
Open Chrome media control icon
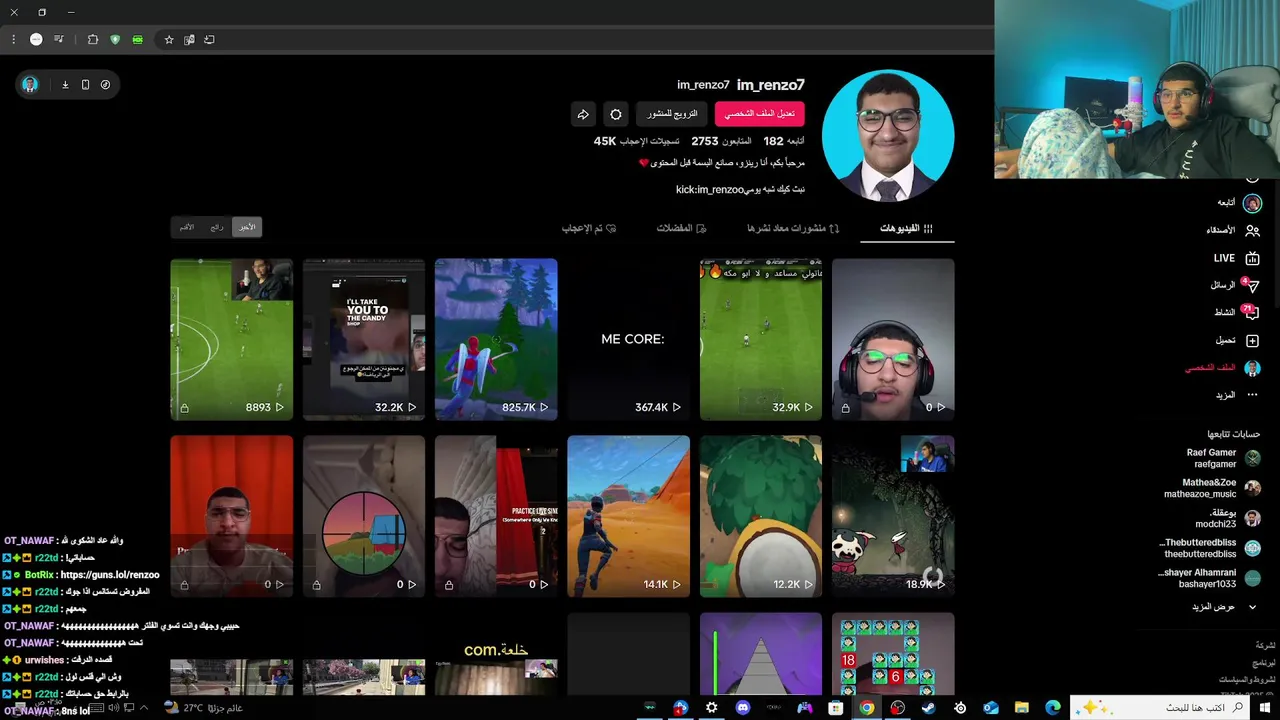(x=59, y=39)
